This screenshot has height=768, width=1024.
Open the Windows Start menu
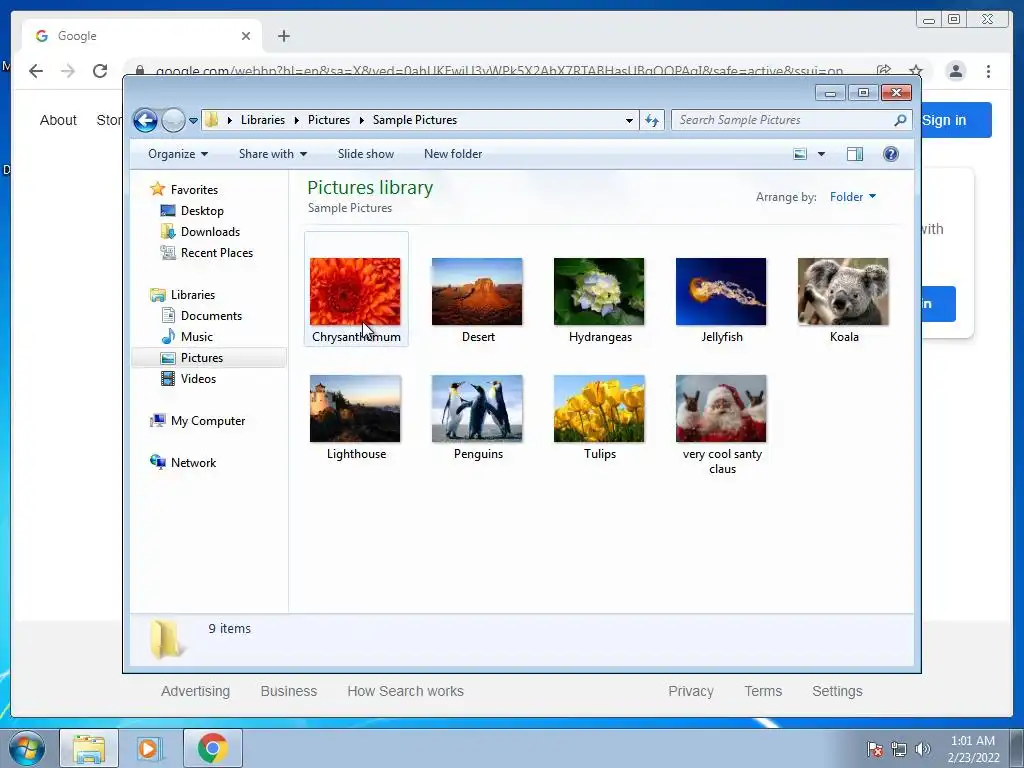[x=27, y=748]
